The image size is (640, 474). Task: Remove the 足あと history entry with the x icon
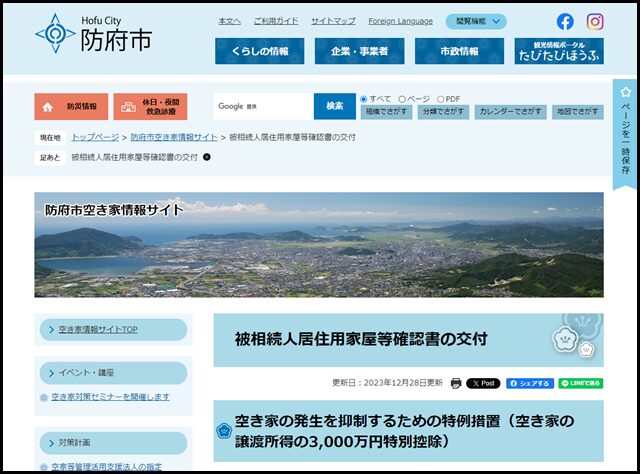pyautogui.click(x=207, y=157)
